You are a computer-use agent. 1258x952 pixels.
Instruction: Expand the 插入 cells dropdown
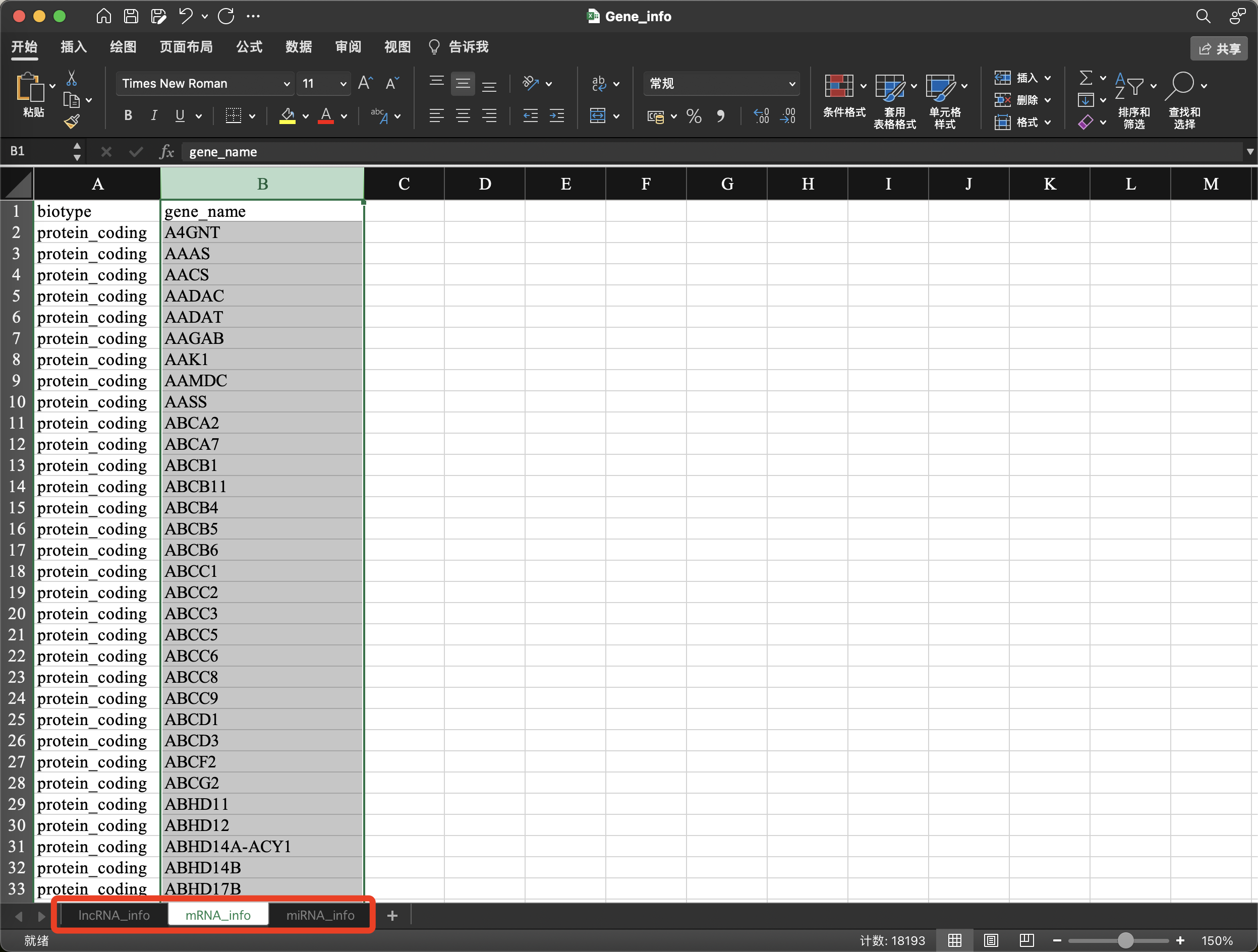[x=1048, y=78]
